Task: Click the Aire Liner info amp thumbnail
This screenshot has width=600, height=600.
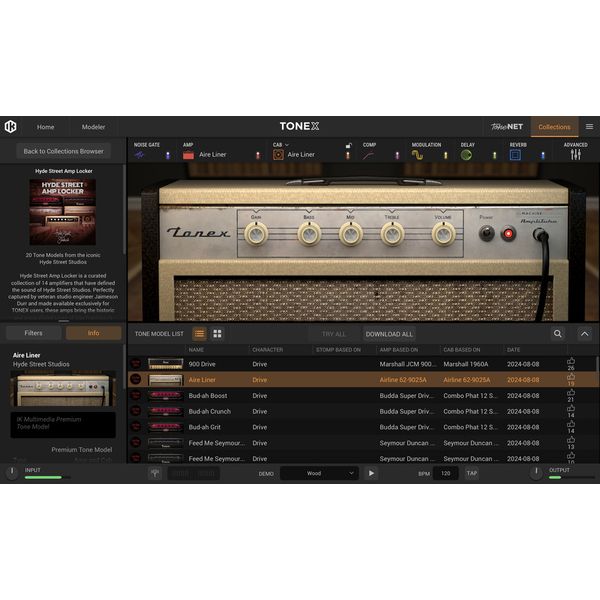Action: [63, 389]
